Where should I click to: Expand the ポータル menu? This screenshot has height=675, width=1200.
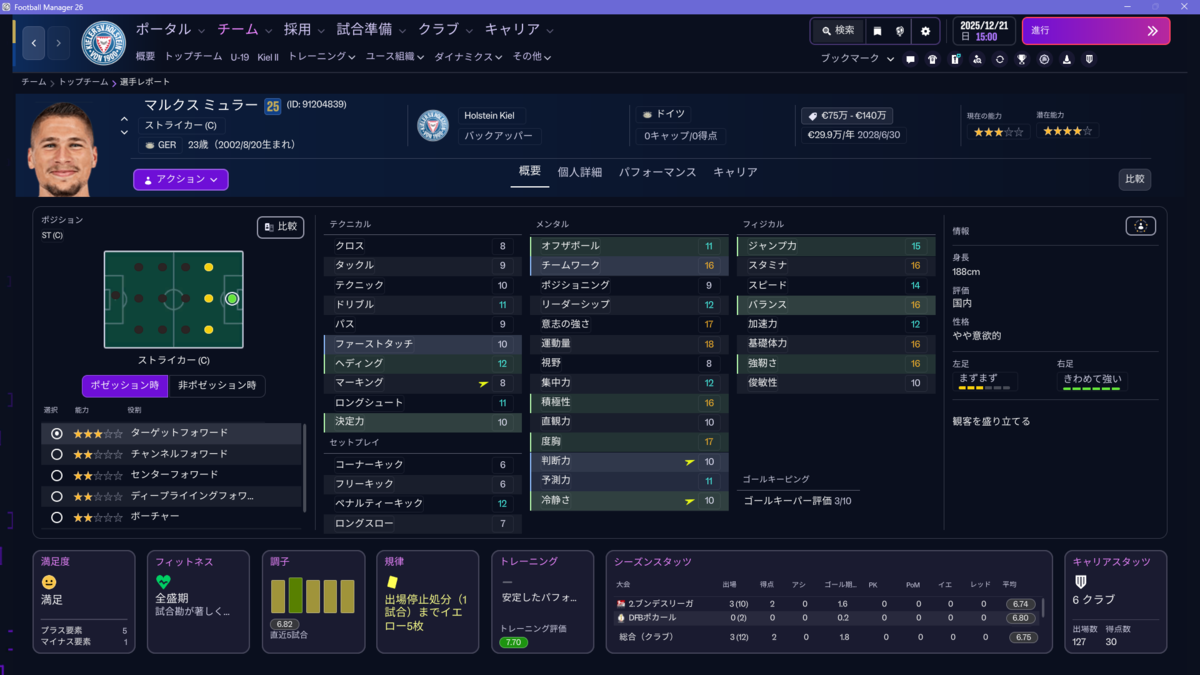click(x=170, y=30)
